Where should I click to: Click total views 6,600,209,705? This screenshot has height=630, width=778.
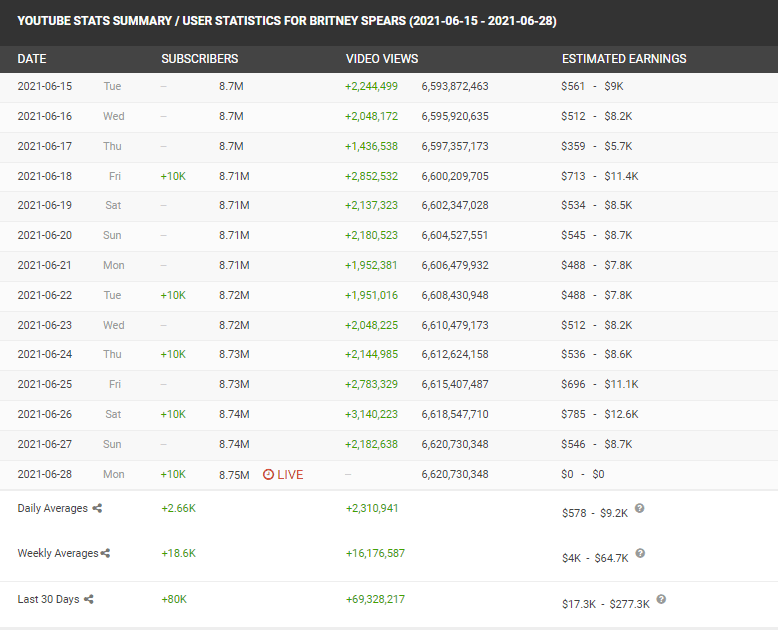[x=455, y=176]
